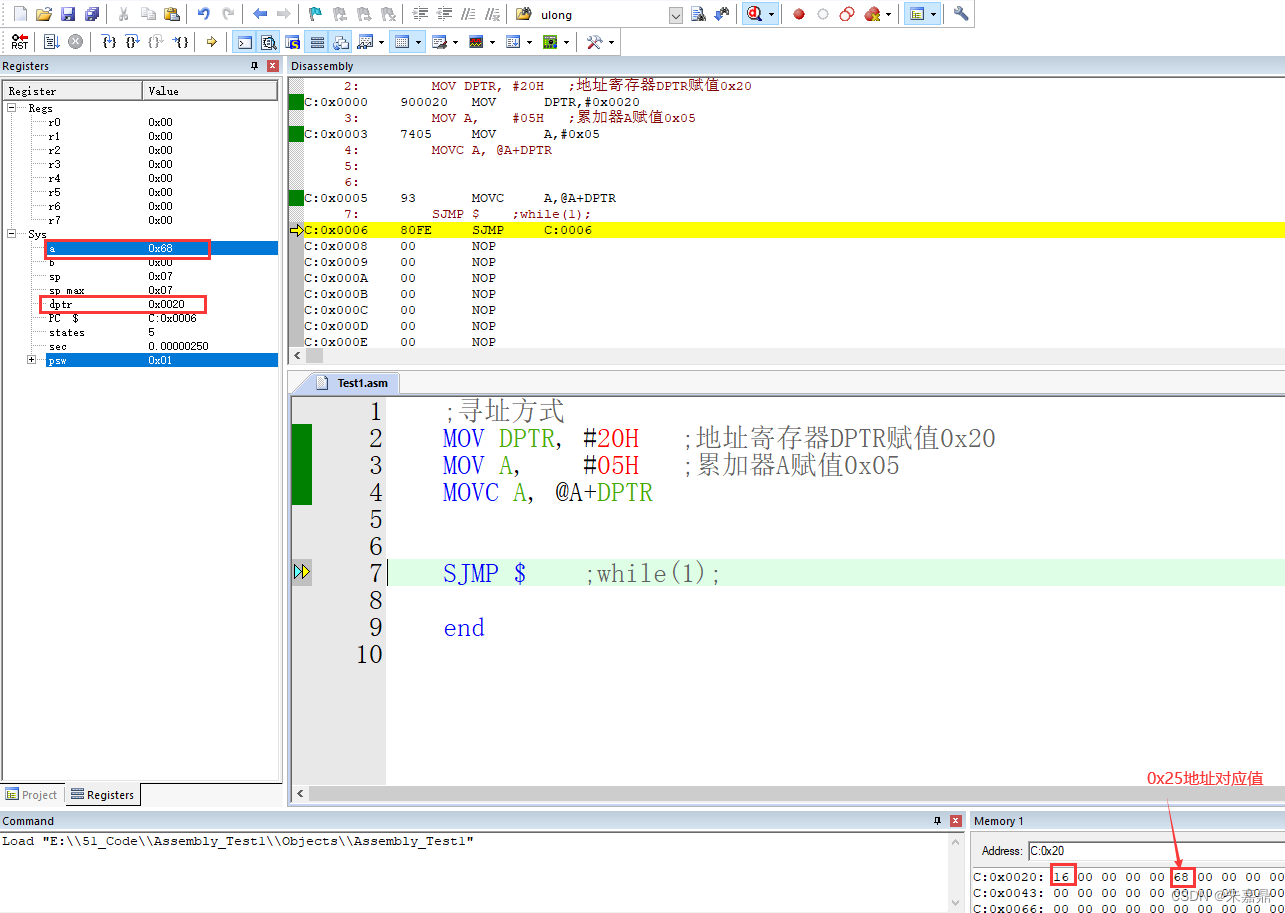
Task: Open the Symbols window
Action: point(293,42)
